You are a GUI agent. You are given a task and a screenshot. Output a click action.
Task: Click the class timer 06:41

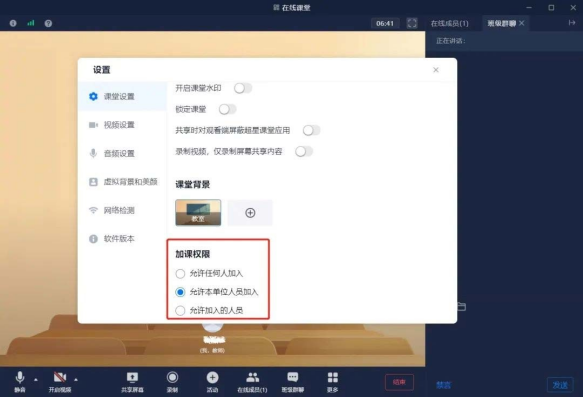click(x=385, y=23)
